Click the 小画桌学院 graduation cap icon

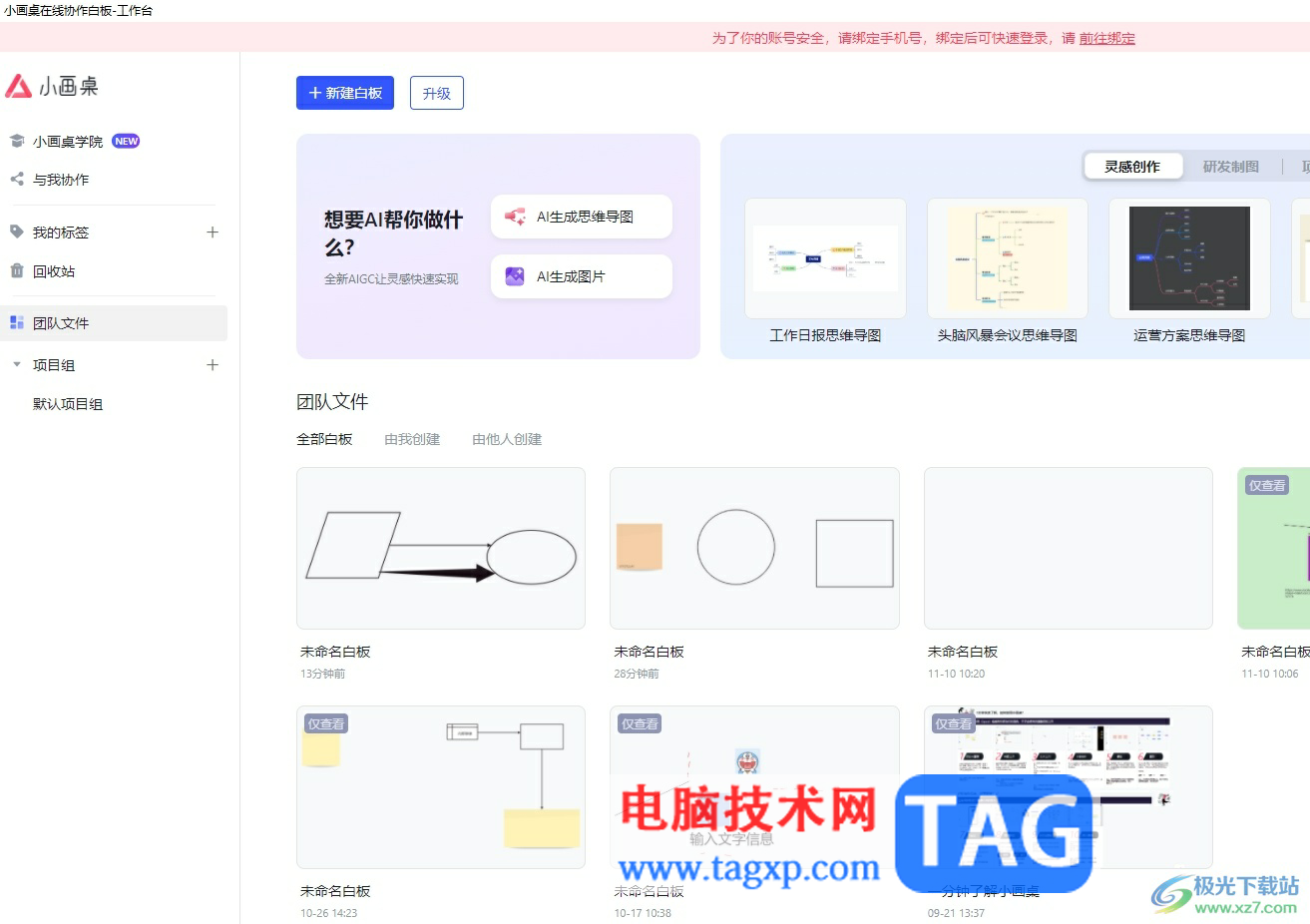(17, 141)
